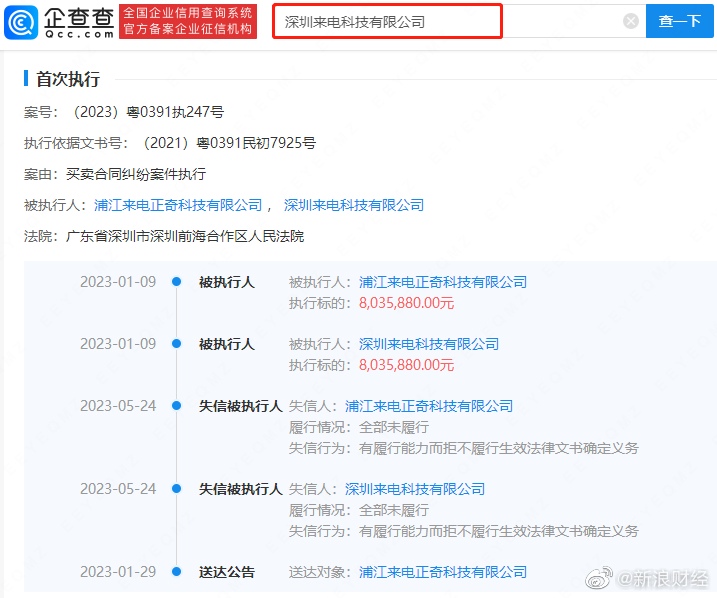Viewport: 717px width, 598px height.
Task: Click the 首次执行 section heading
Action: click(x=67, y=79)
